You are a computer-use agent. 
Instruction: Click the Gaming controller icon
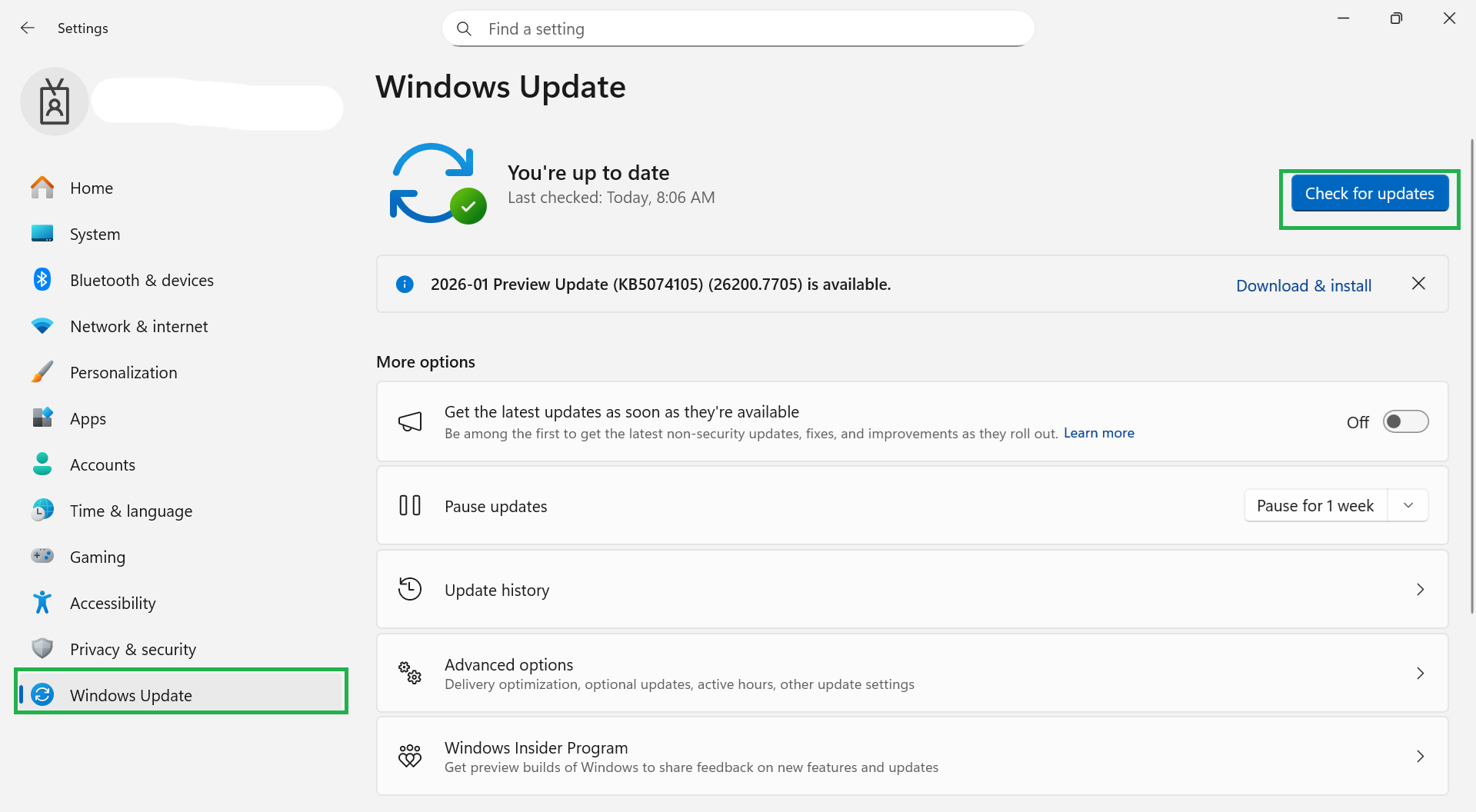42,555
